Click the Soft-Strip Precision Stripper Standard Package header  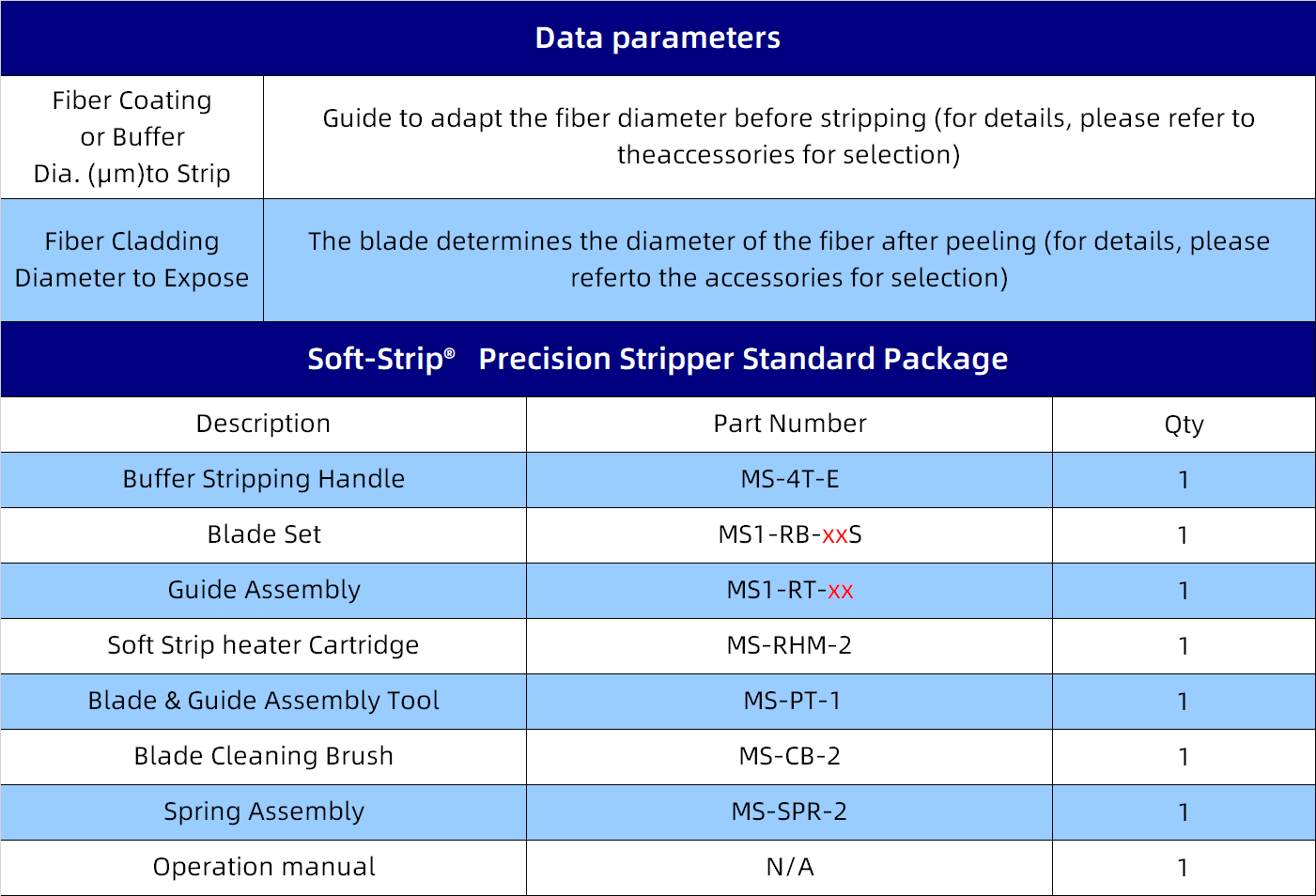pos(658,359)
